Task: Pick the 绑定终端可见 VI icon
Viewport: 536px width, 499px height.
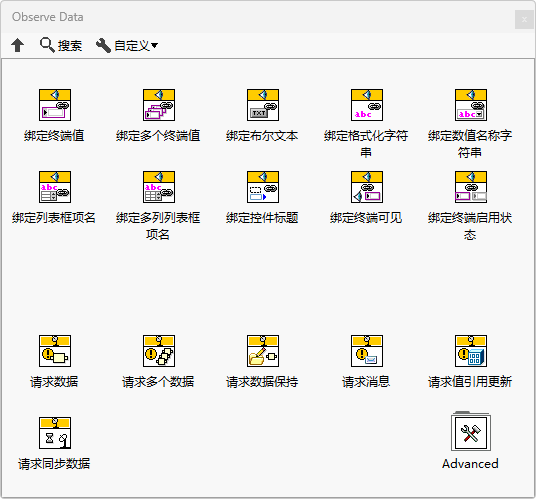Action: (367, 187)
